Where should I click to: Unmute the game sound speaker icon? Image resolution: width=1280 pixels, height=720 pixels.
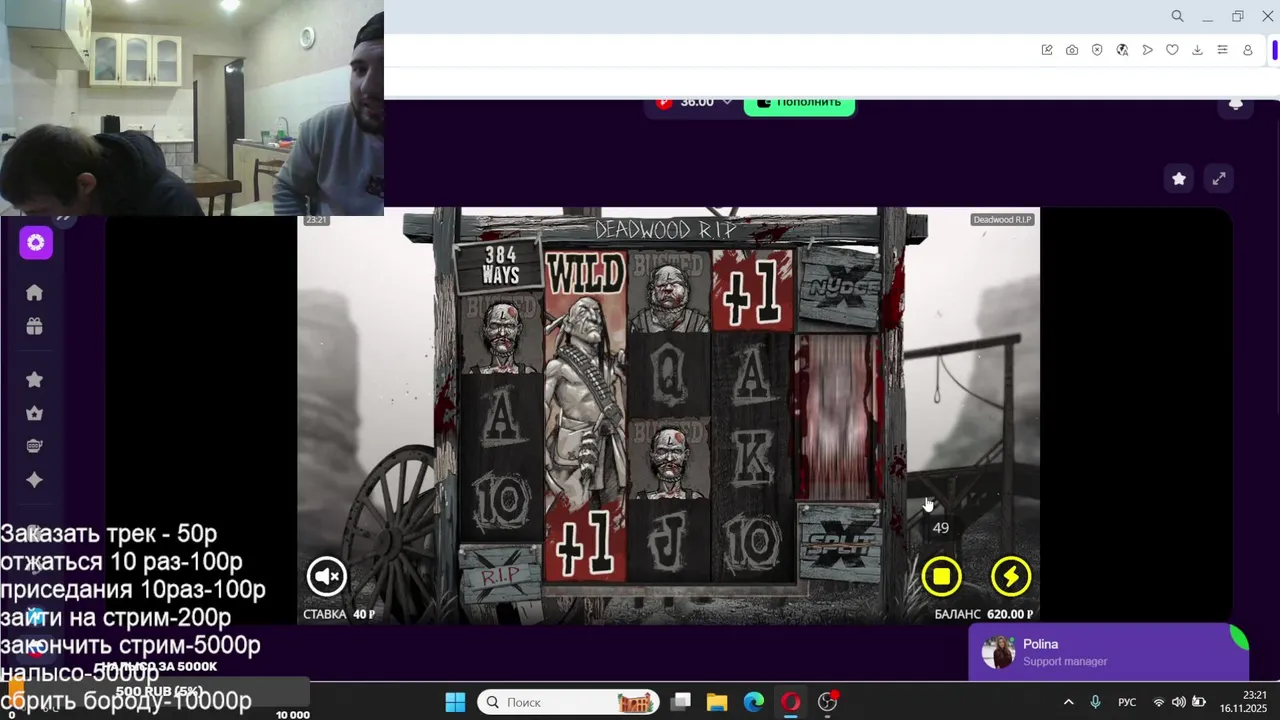point(327,576)
